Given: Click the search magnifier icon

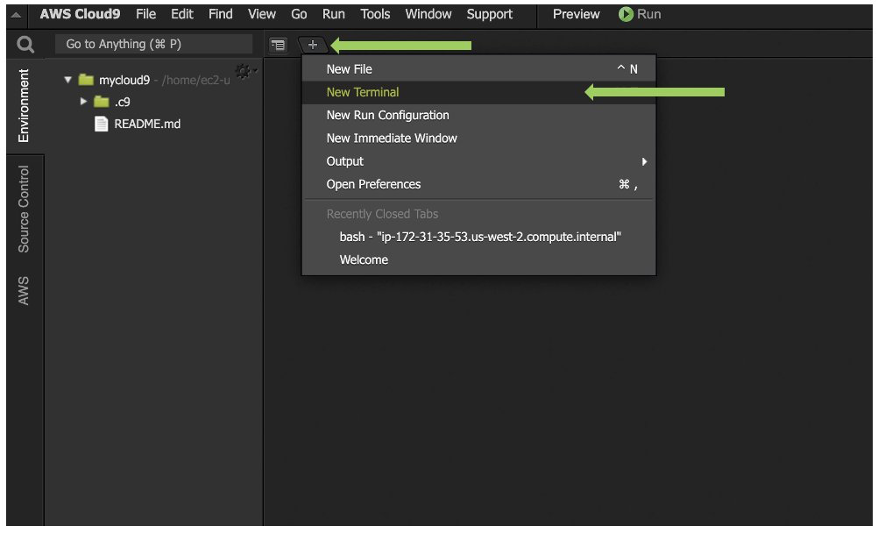Looking at the screenshot, I should tap(25, 44).
